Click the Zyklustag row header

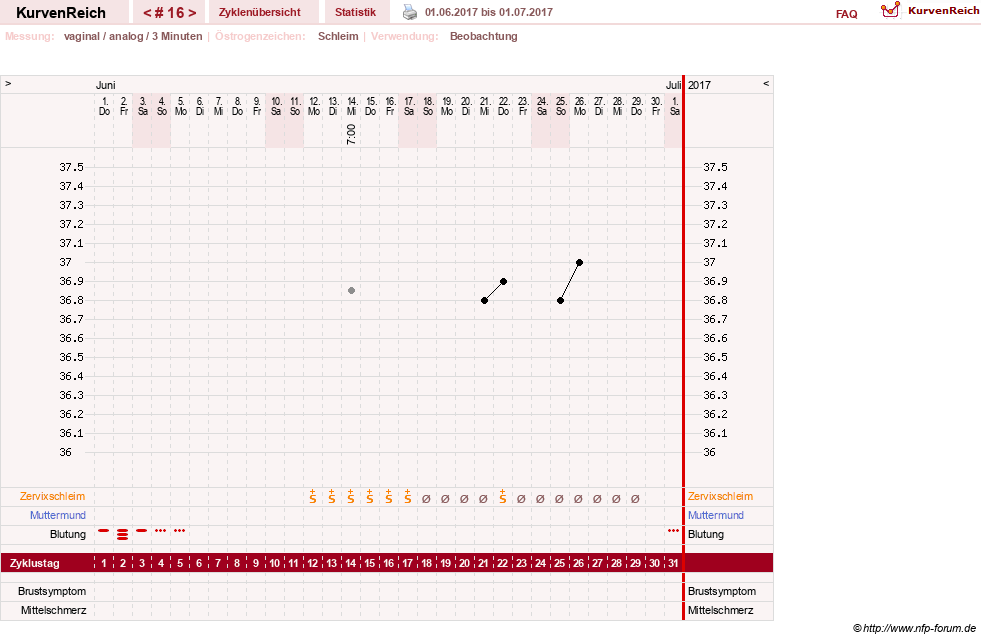coord(35,563)
